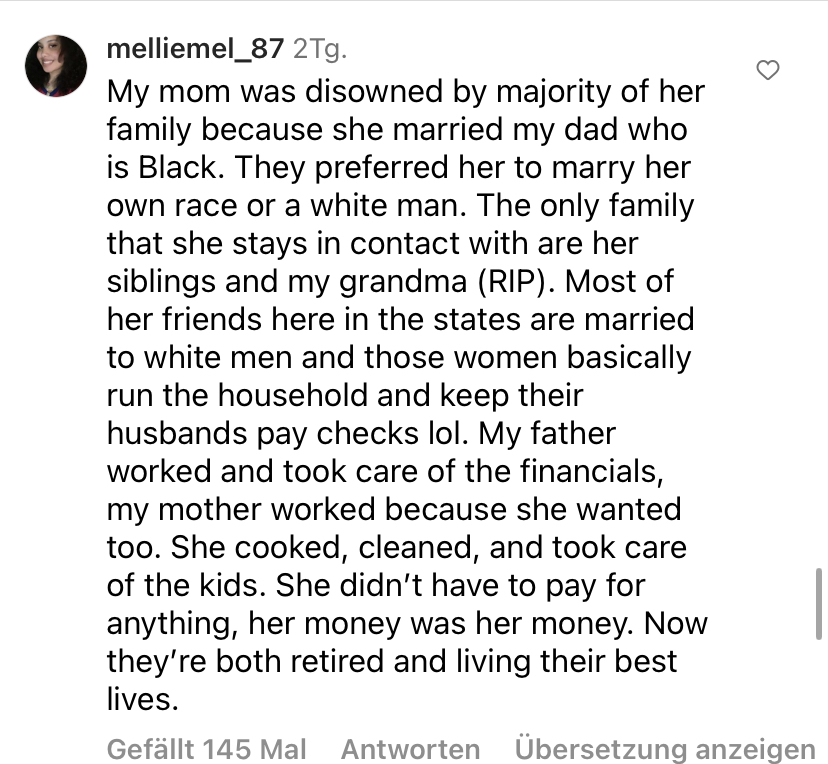The width and height of the screenshot is (828, 764).
Task: Show translation via Übersetzung anzeigen
Action: pyautogui.click(x=665, y=749)
